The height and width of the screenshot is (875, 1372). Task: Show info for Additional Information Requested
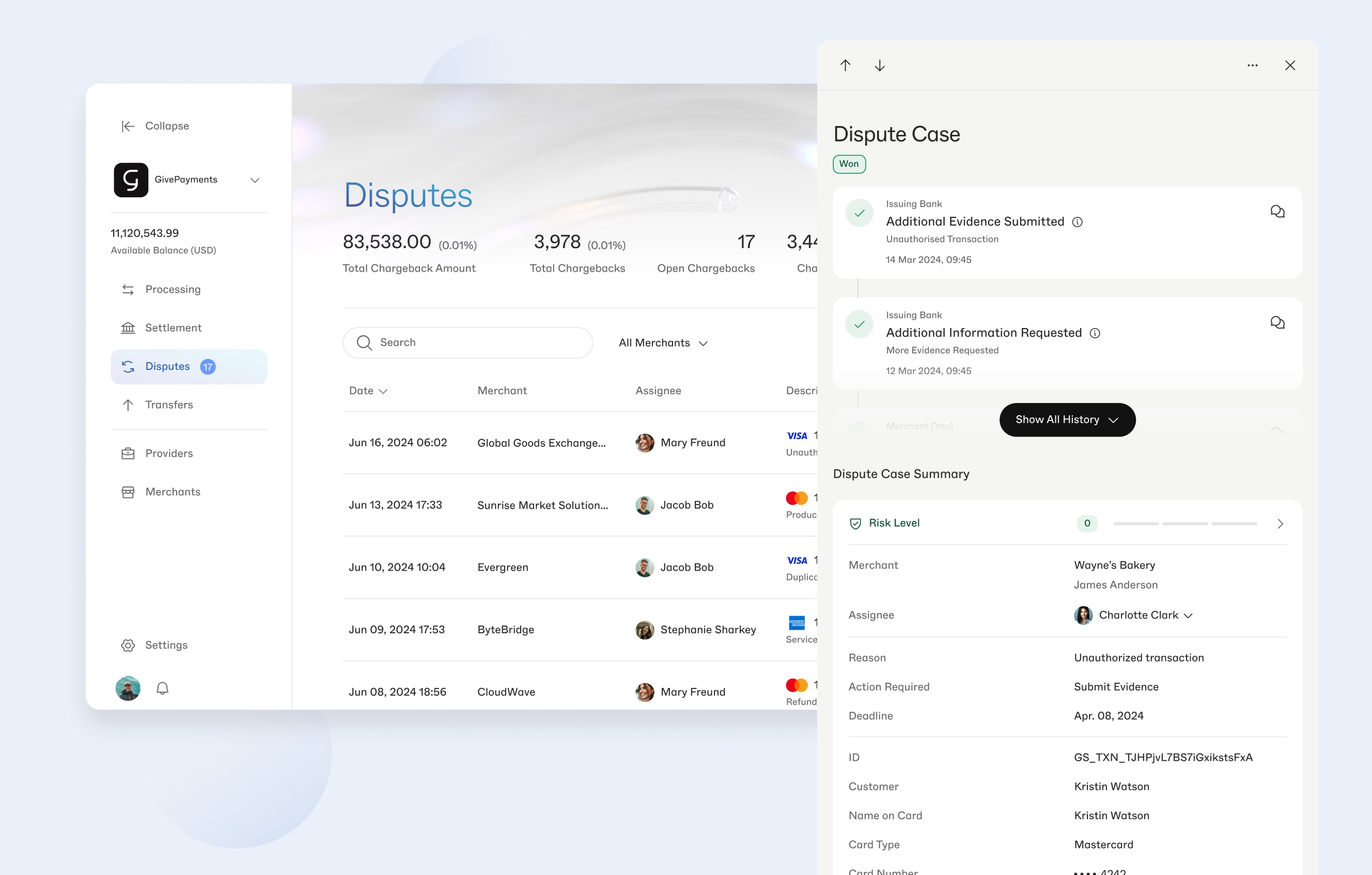(1095, 333)
